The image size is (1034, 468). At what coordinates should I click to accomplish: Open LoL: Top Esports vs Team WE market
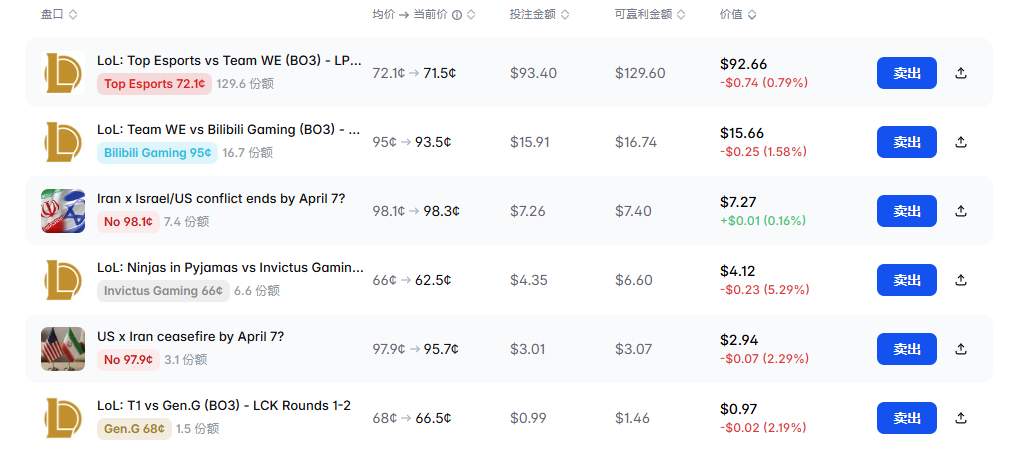pos(229,61)
